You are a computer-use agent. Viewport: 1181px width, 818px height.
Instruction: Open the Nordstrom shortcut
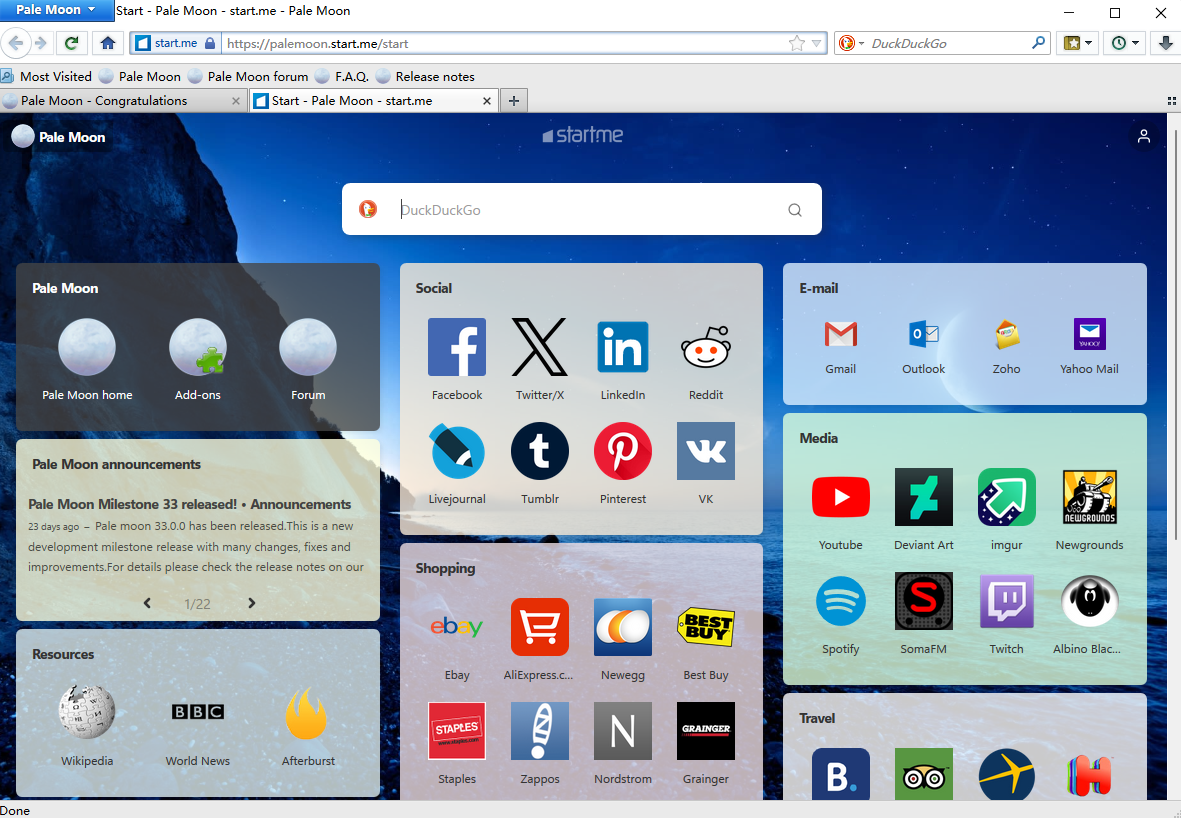622,731
